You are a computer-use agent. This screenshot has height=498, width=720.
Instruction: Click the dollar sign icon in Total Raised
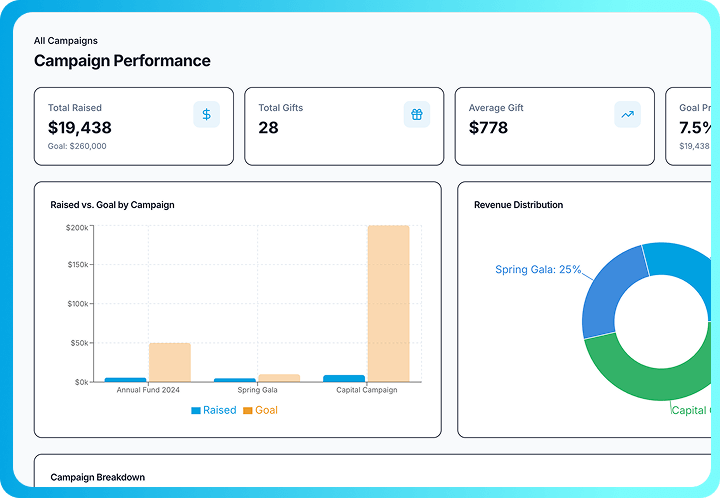coord(207,115)
